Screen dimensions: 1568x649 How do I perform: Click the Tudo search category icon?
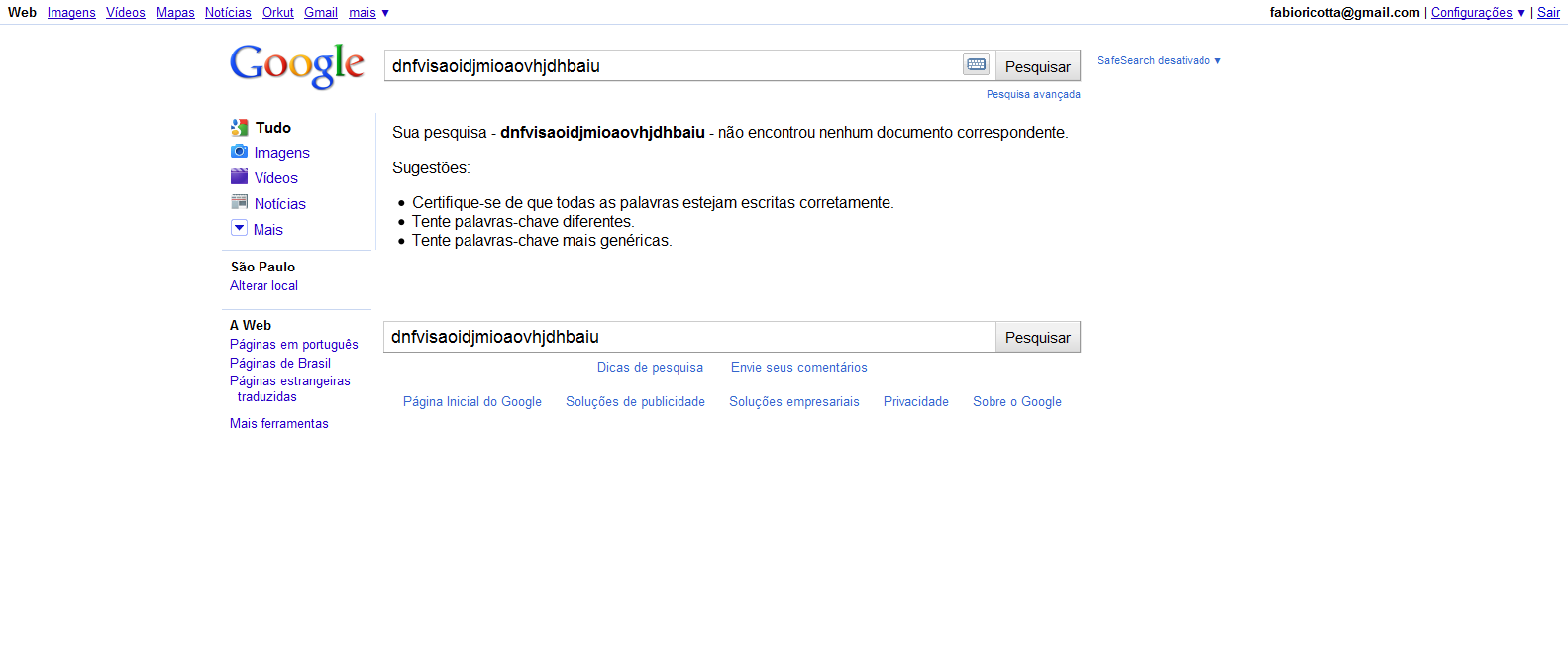point(239,128)
